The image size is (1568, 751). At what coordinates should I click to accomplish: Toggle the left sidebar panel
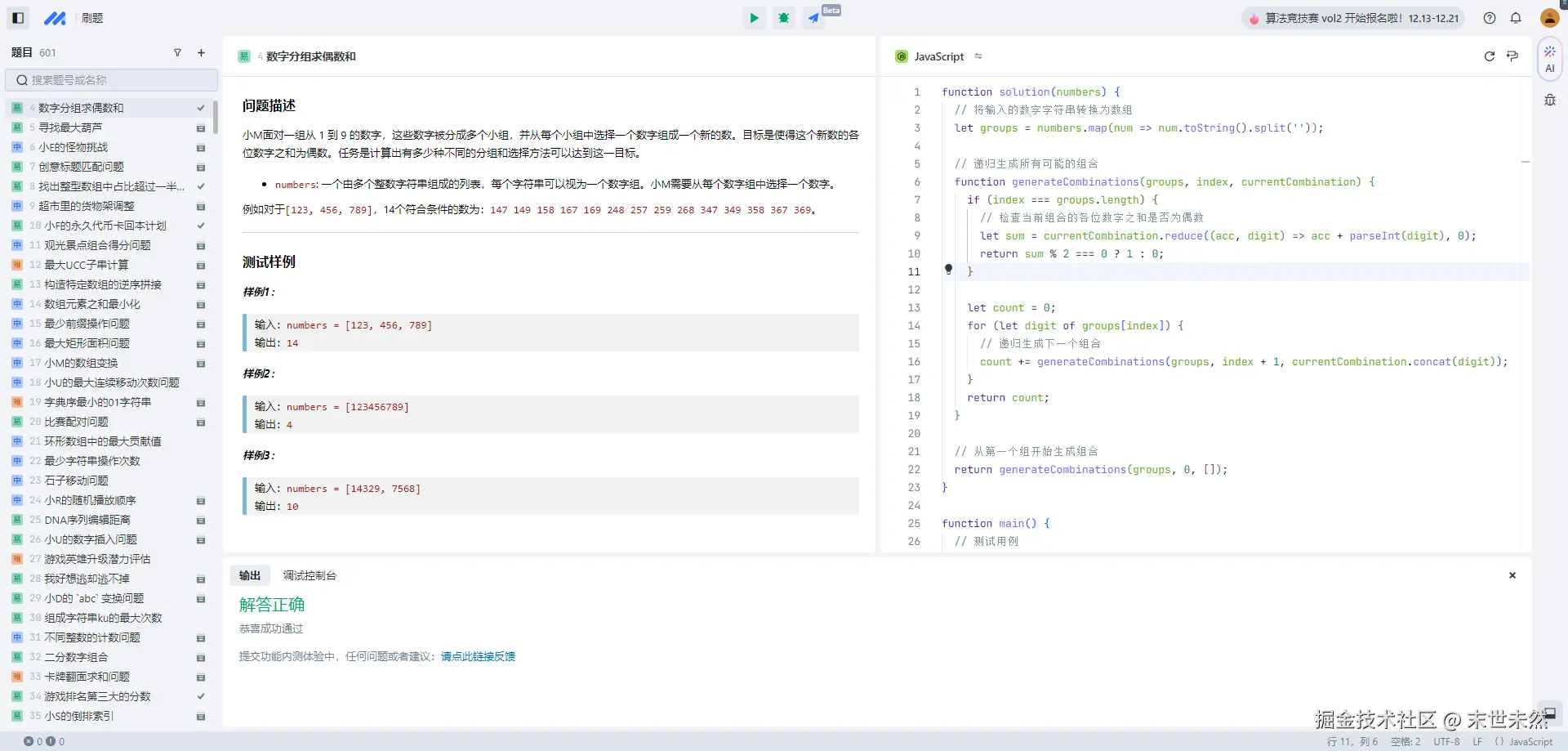pos(18,18)
